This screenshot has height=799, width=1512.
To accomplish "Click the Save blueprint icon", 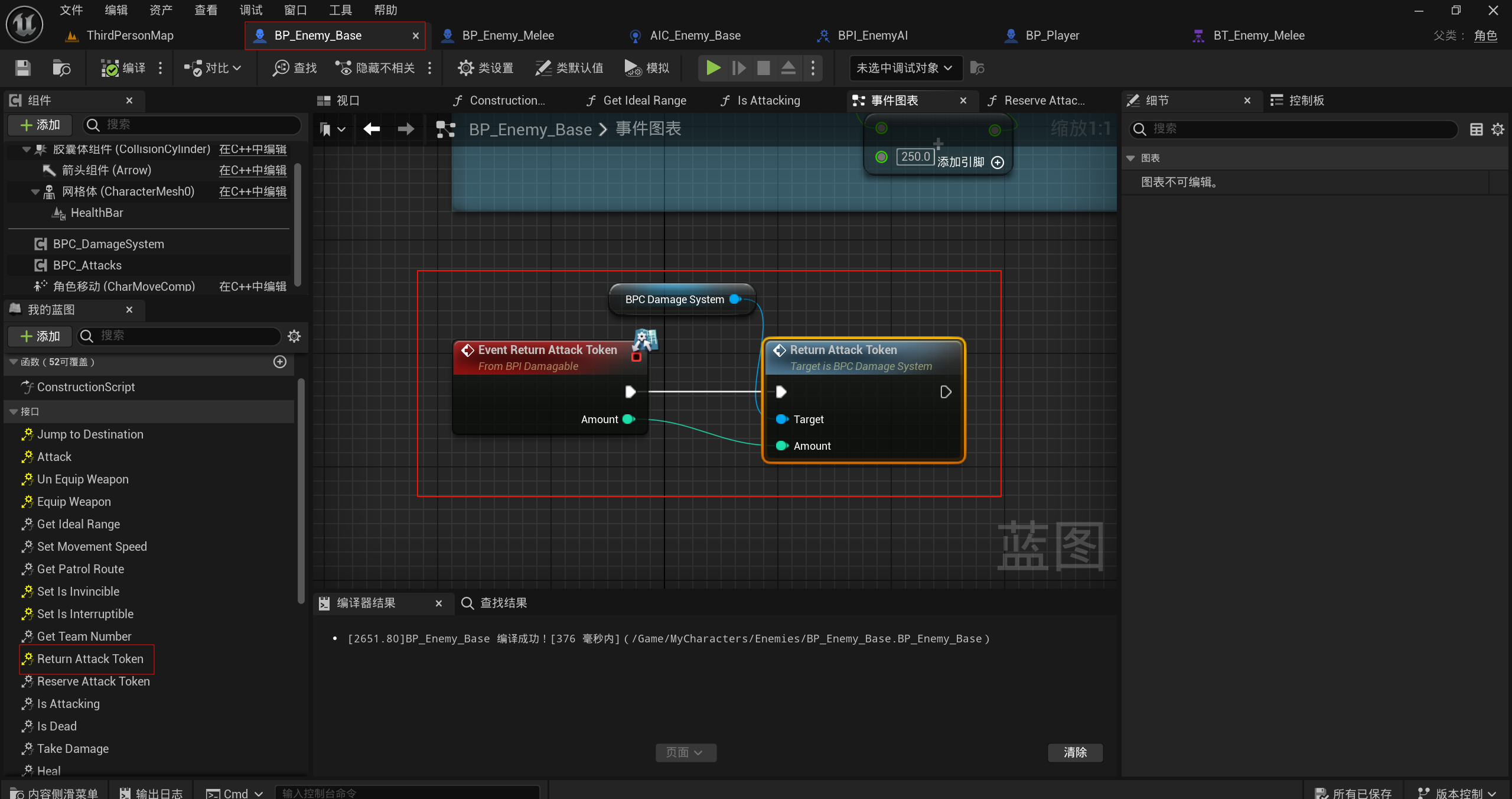I will 22,68.
